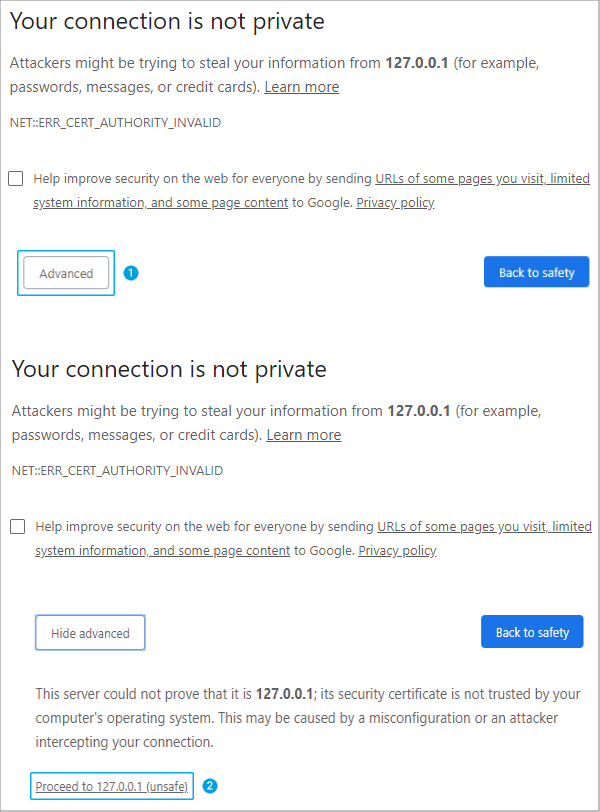
Task: Collapse details with Hide advanced button
Action: (x=90, y=633)
